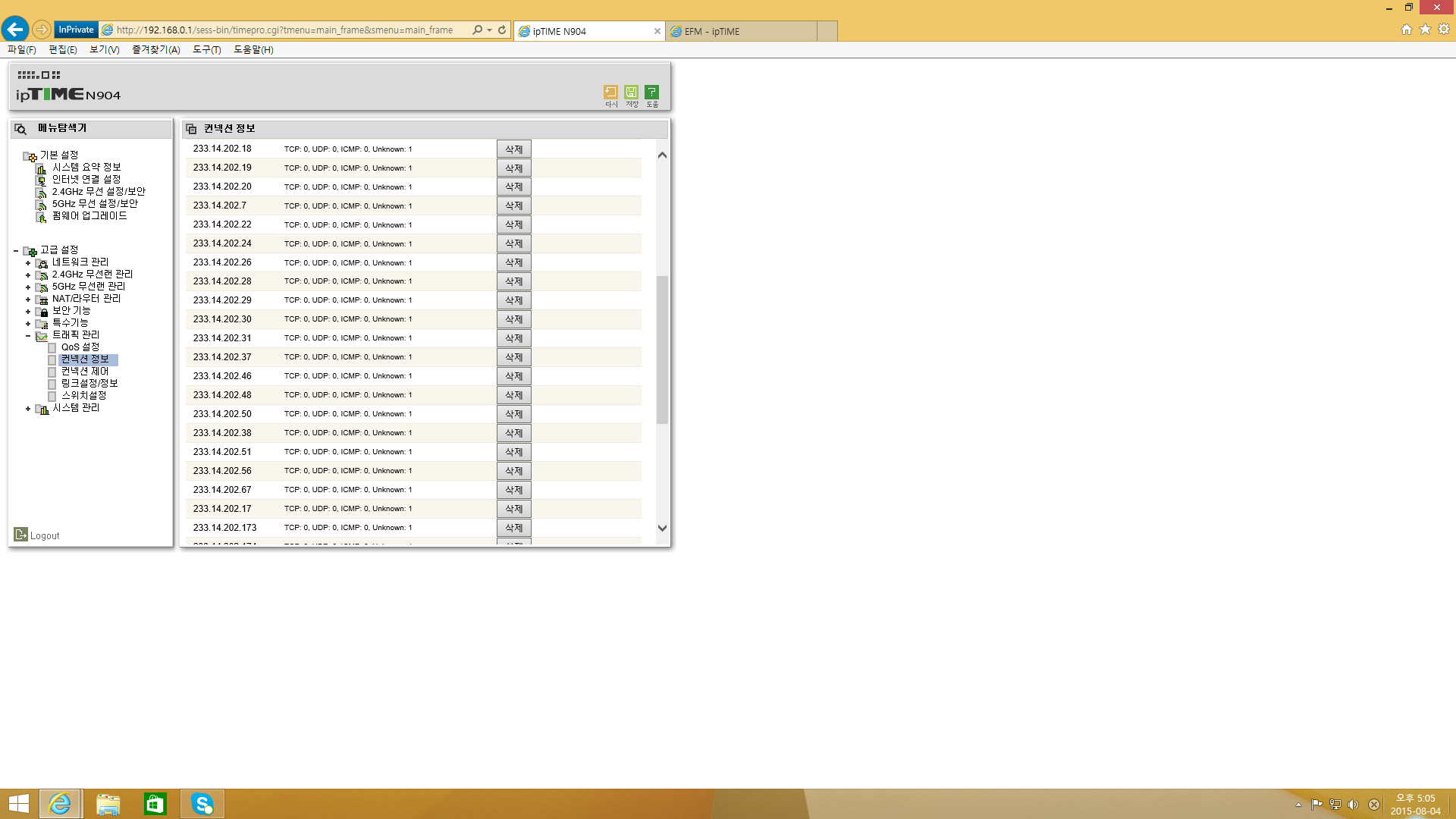This screenshot has height=819, width=1456.
Task: Click the refresh icon in address bar
Action: [502, 30]
